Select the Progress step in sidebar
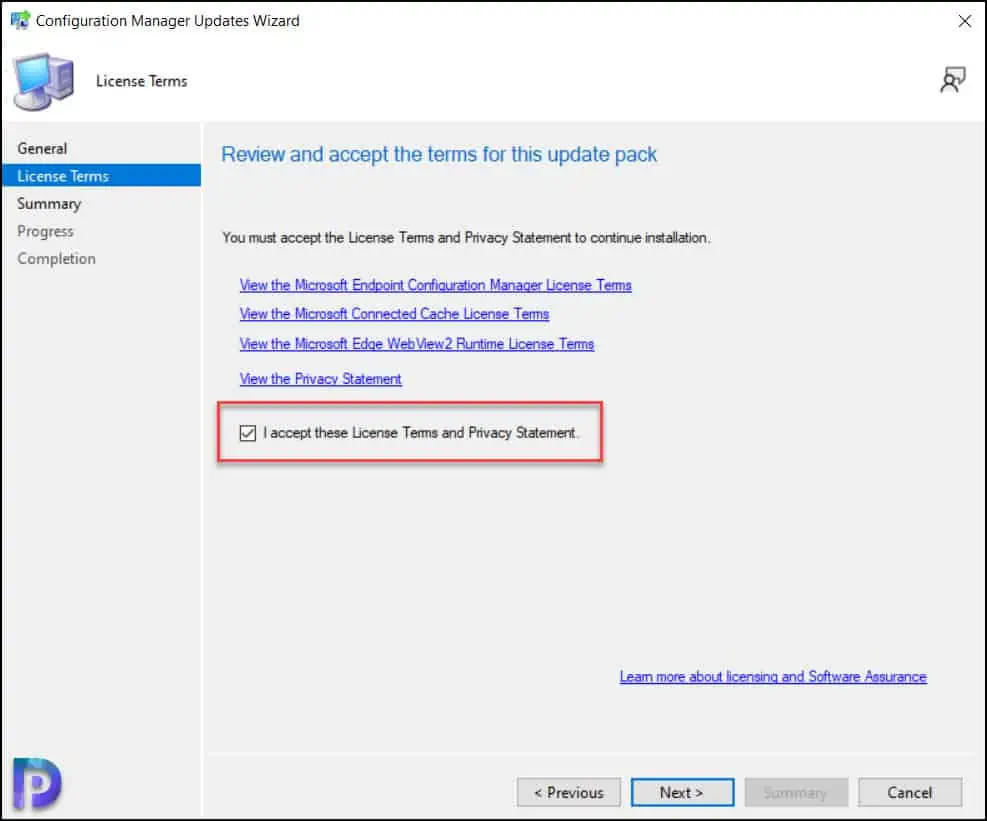Screen dimensions: 987x821 (45, 231)
